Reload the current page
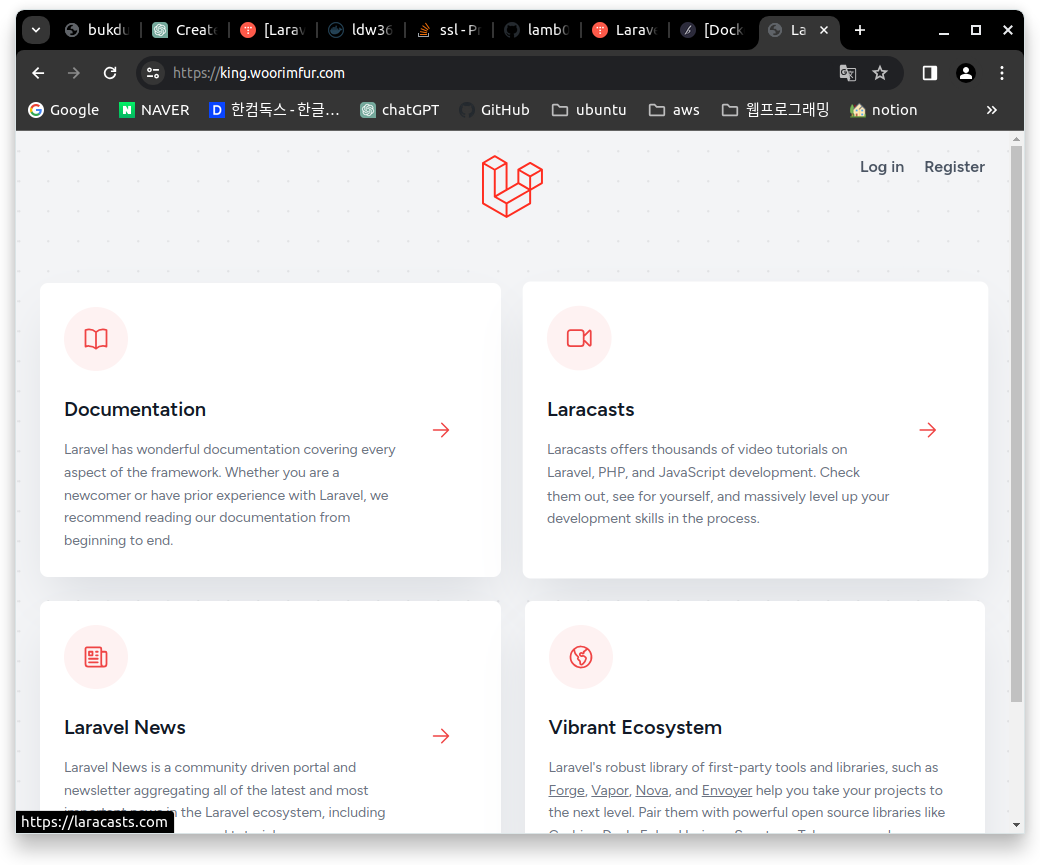The height and width of the screenshot is (865, 1040). [x=110, y=73]
